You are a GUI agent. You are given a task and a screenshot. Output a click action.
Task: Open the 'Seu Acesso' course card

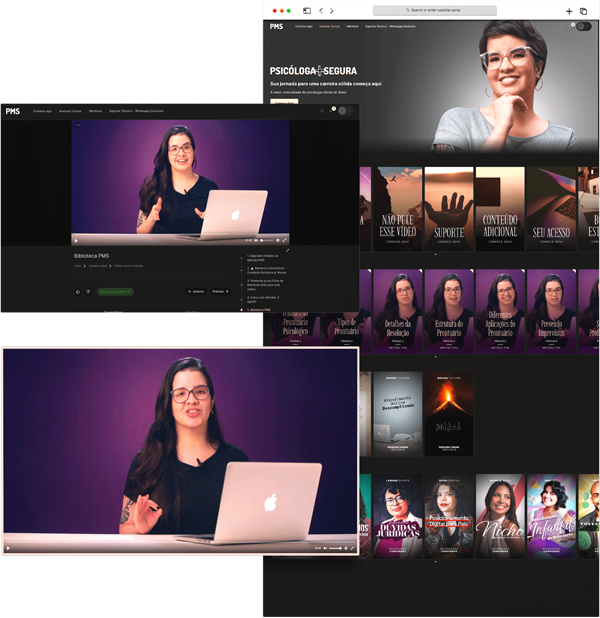point(551,209)
